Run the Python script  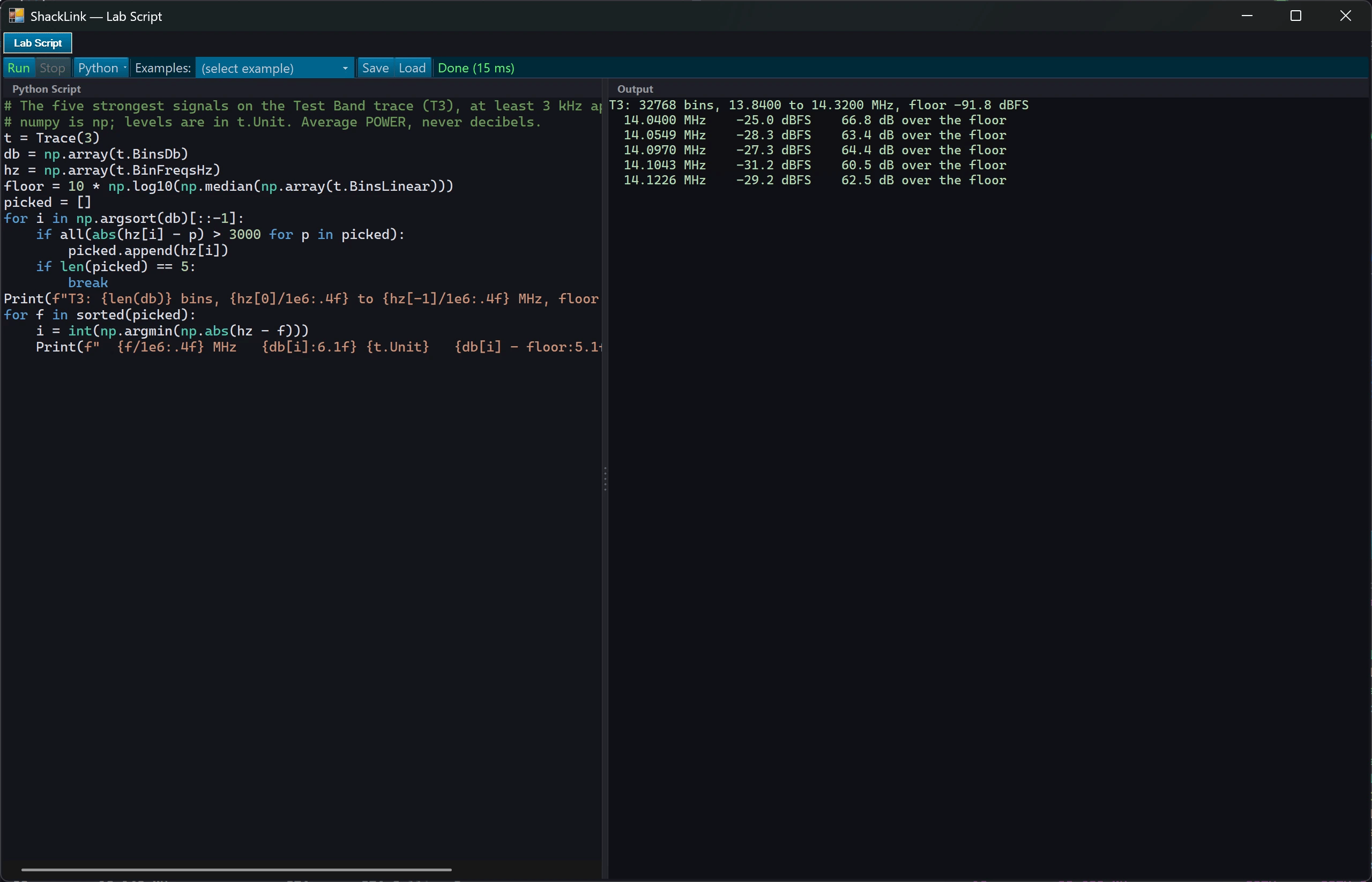[18, 68]
